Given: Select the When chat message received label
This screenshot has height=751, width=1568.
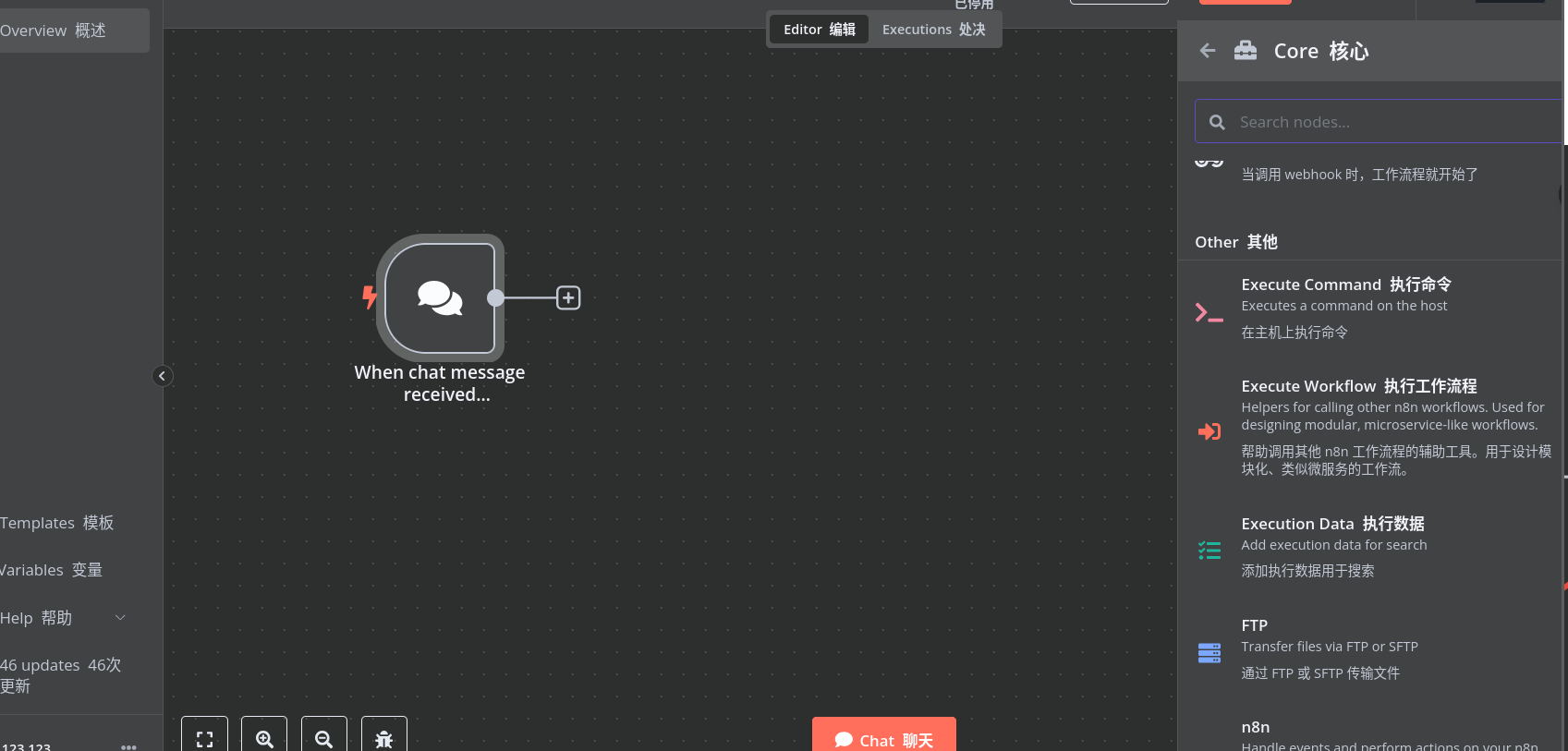Looking at the screenshot, I should tap(440, 383).
